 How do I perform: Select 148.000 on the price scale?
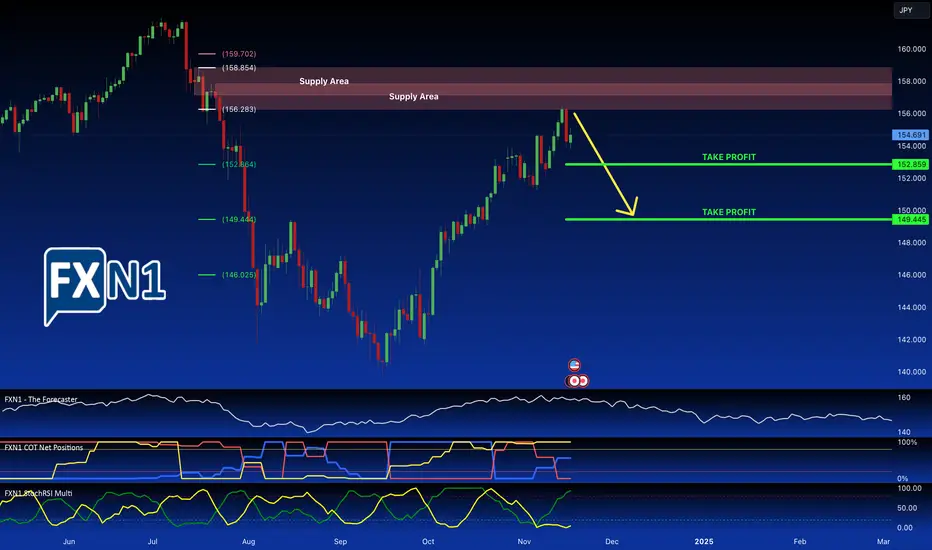[911, 242]
